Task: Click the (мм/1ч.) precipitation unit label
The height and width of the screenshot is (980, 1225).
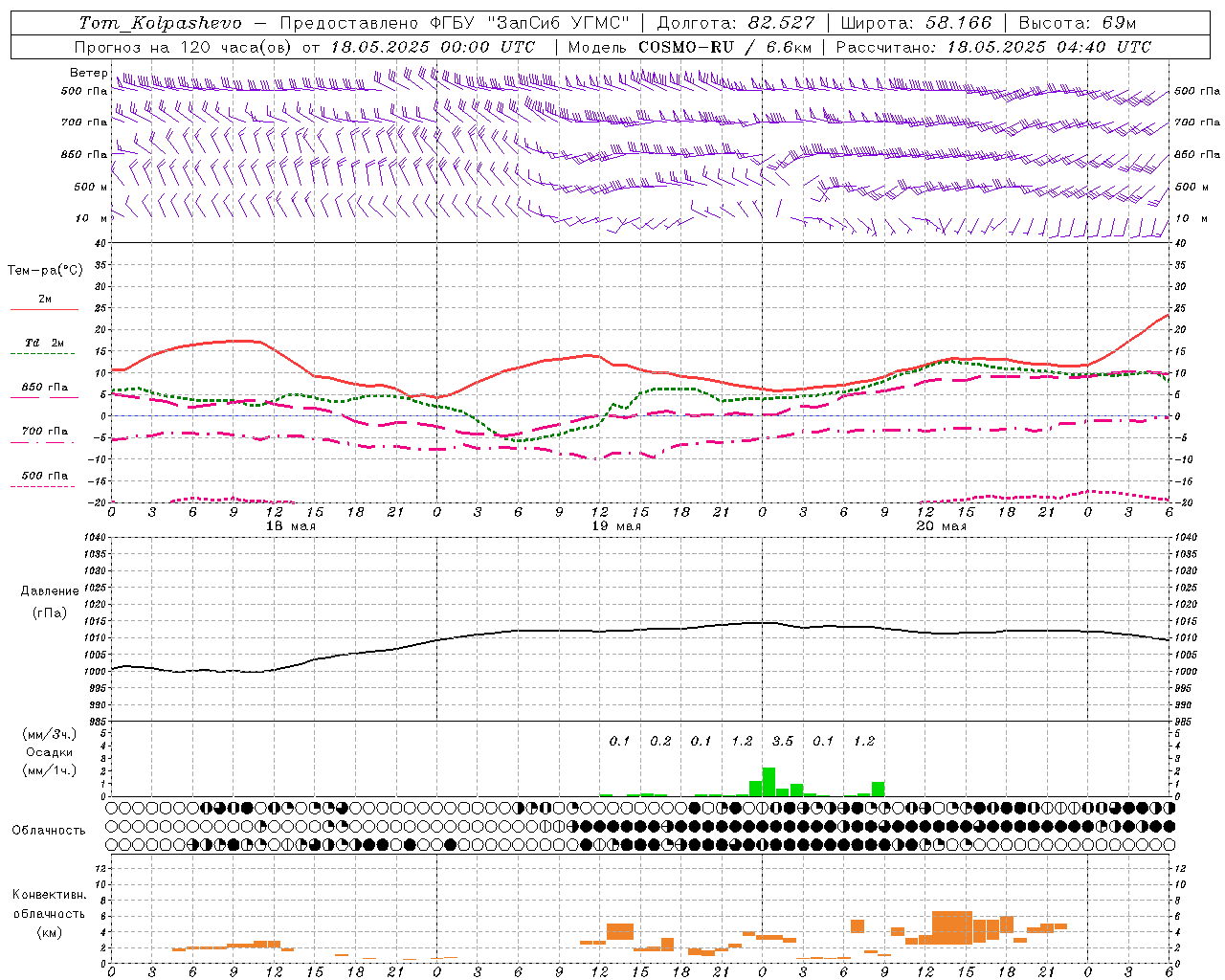Action: (x=50, y=770)
